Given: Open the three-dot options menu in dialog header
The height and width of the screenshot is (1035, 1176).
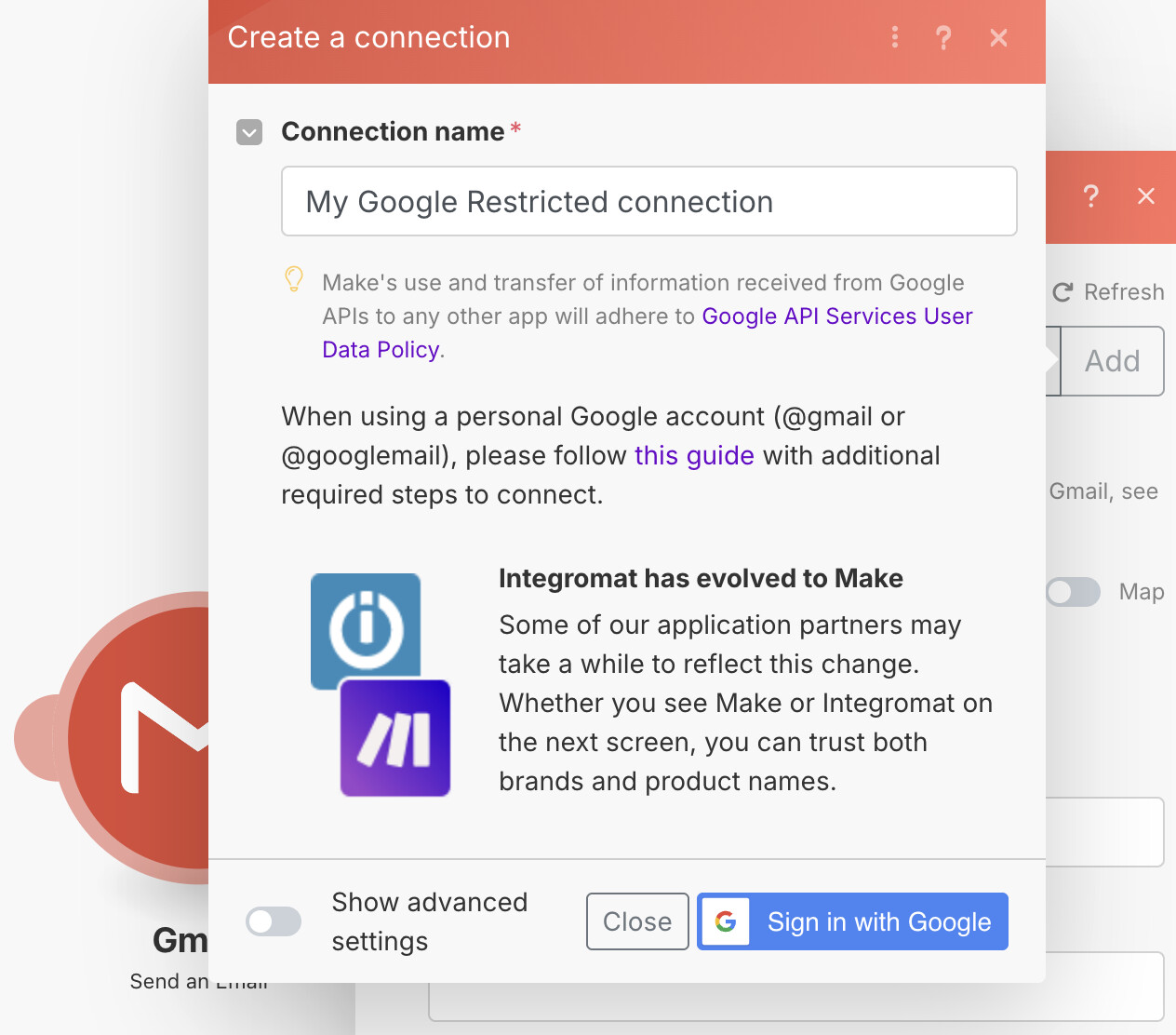Looking at the screenshot, I should tap(895, 37).
